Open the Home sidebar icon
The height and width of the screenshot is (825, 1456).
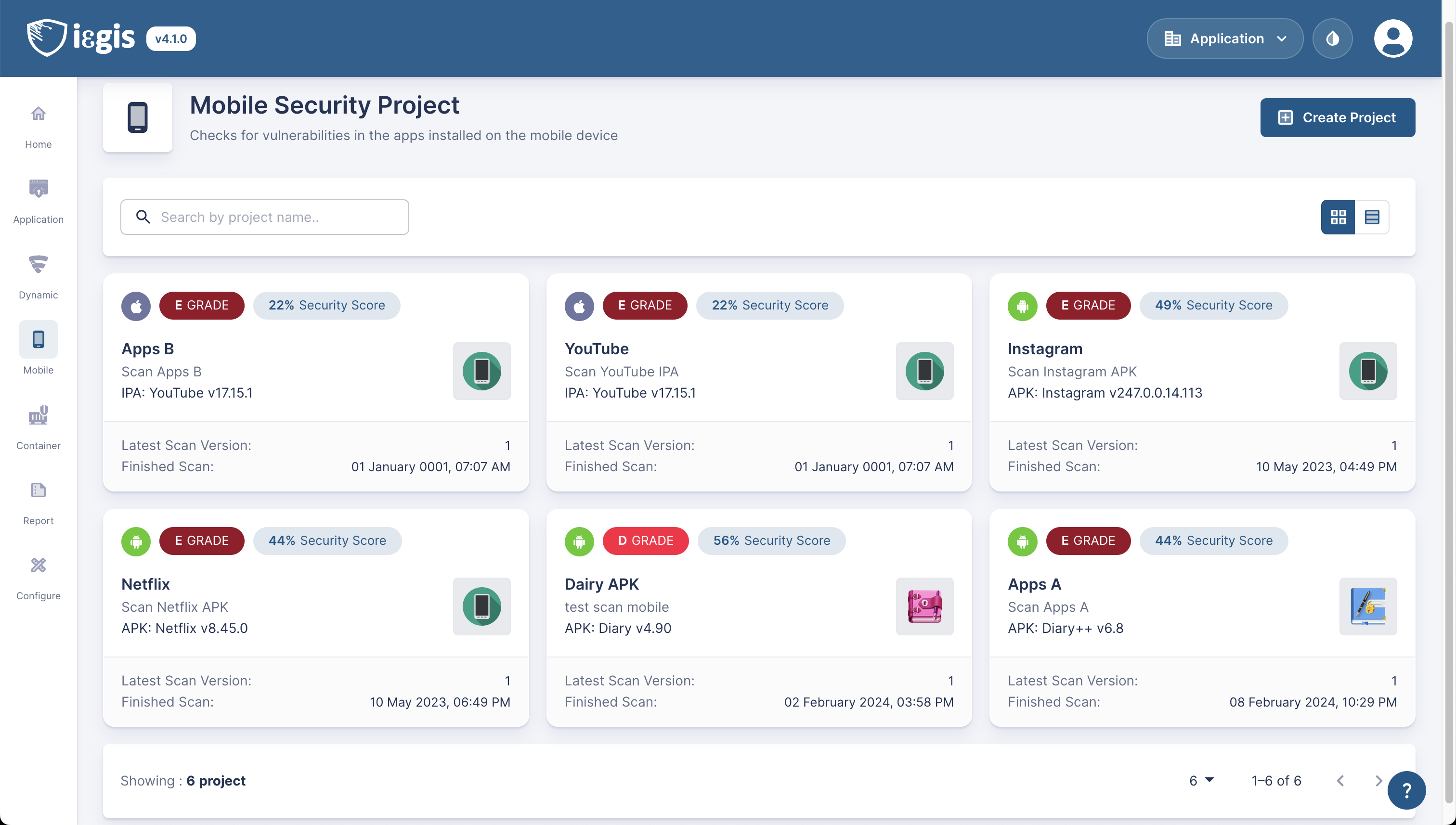pos(38,115)
